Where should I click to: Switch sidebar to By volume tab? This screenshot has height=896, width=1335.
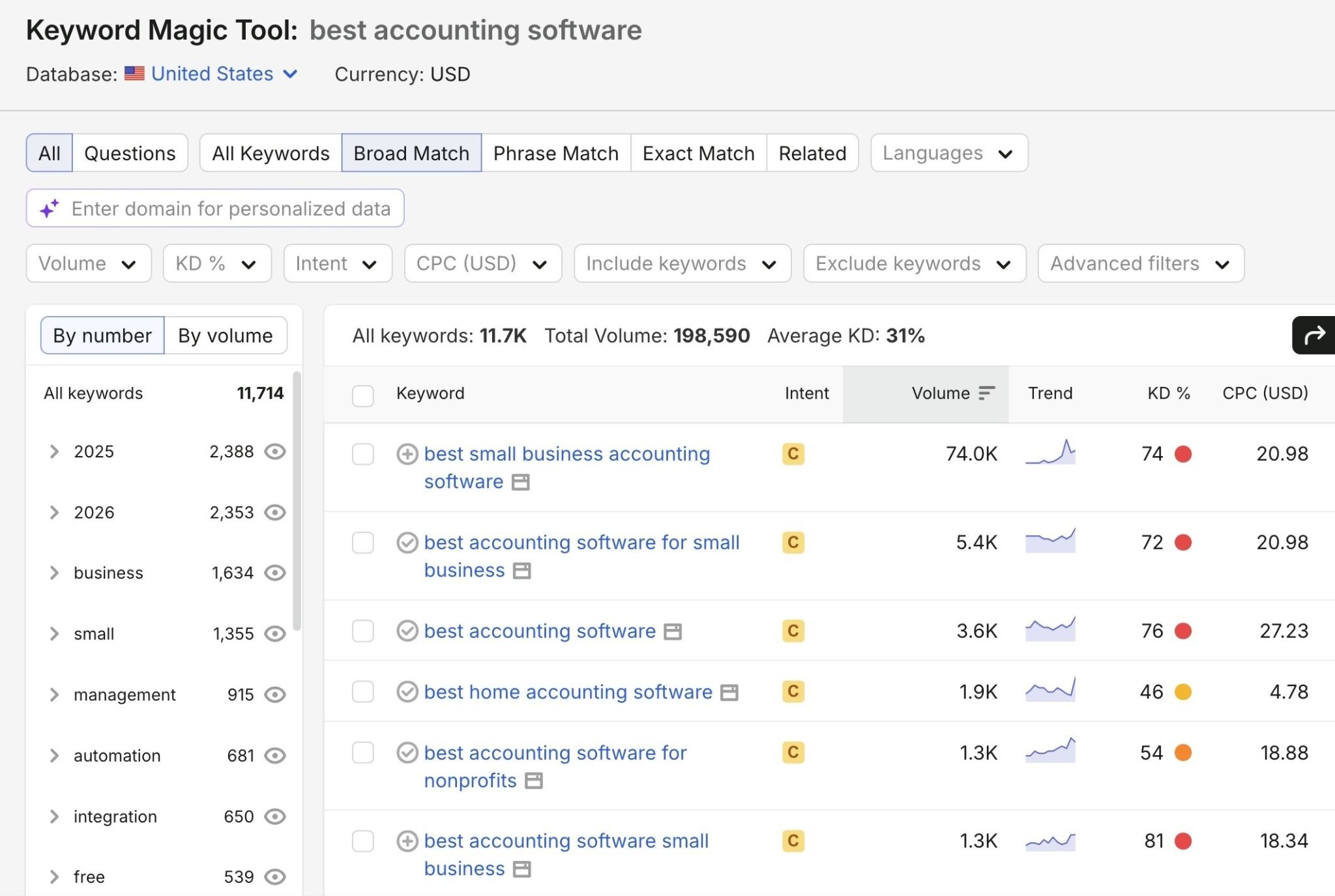pos(226,336)
